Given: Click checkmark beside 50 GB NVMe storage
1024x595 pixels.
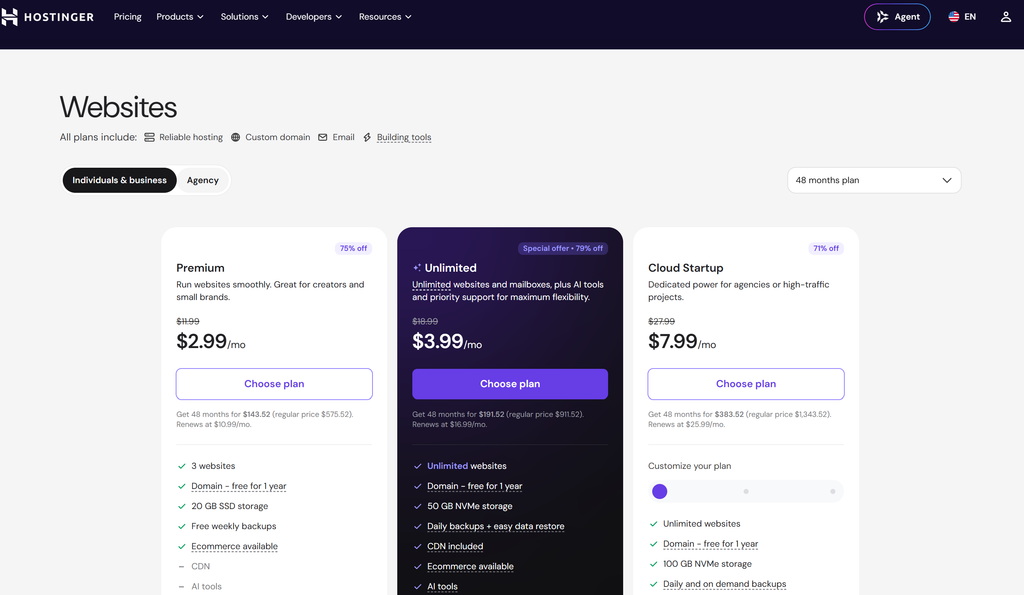Looking at the screenshot, I should 417,506.
